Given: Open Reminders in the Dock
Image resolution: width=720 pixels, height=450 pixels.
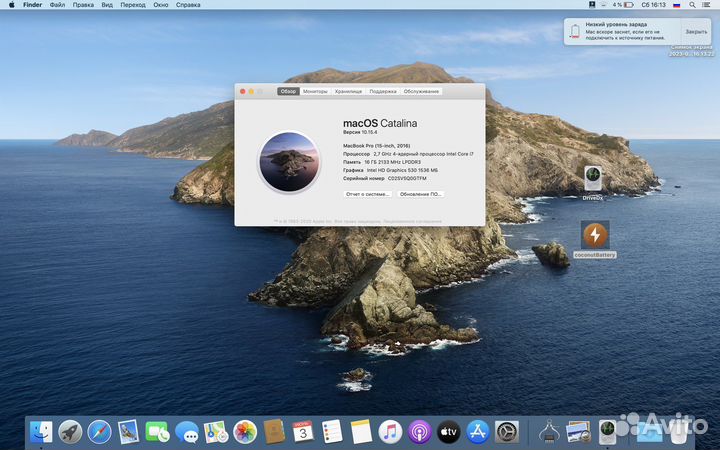Looking at the screenshot, I should coord(332,432).
